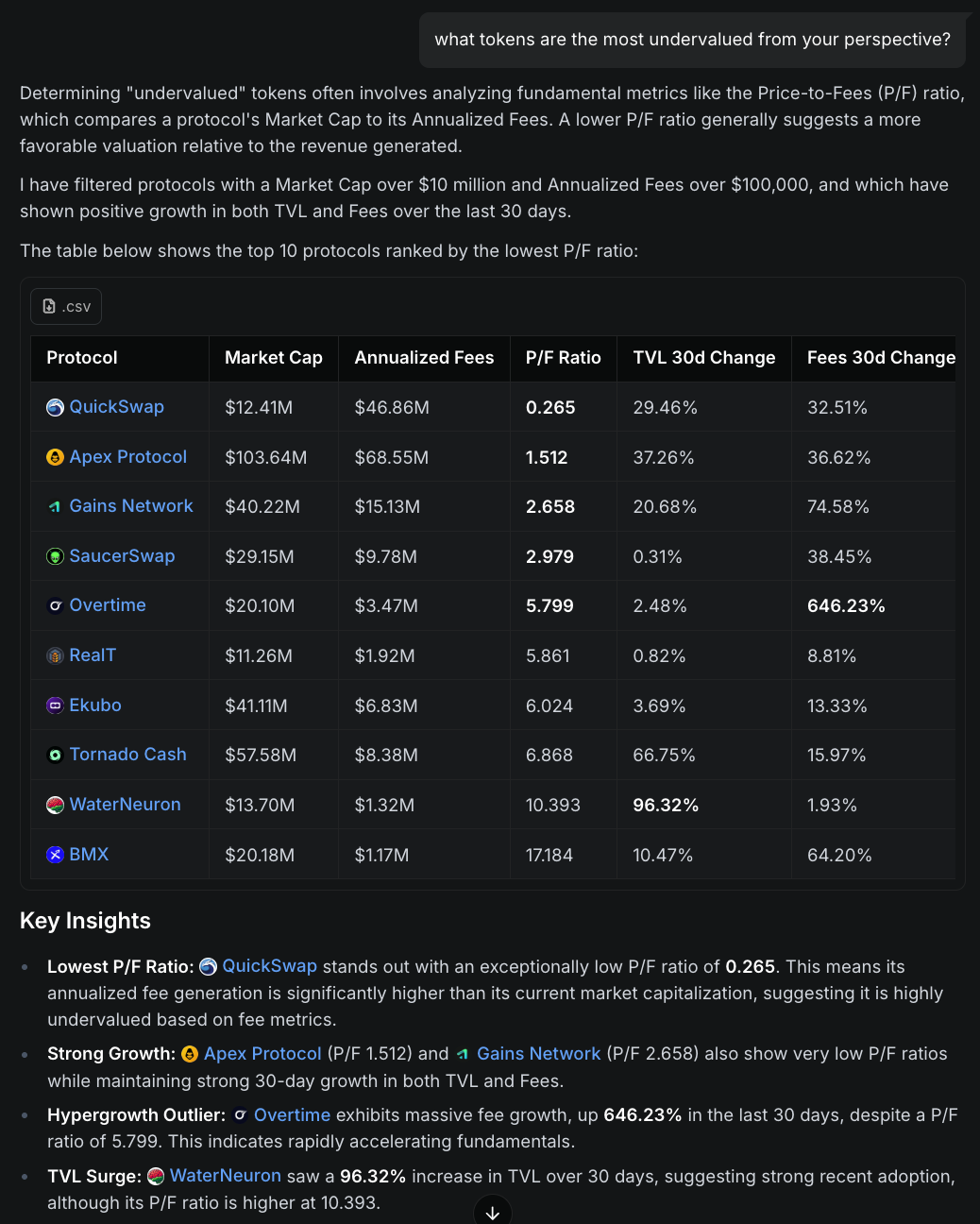The height and width of the screenshot is (1224, 980).
Task: Click the BMX logo icon
Action: coord(56,855)
